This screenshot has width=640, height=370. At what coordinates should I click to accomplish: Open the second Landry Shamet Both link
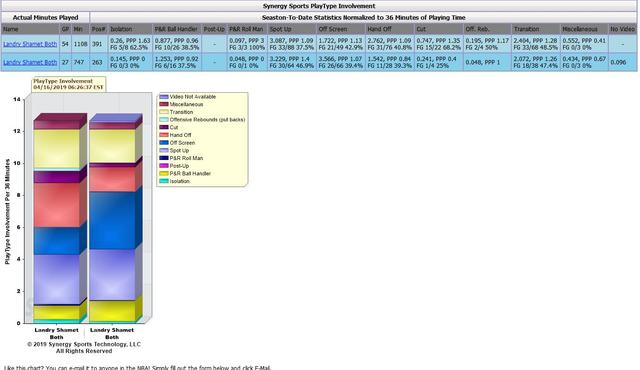(30, 62)
